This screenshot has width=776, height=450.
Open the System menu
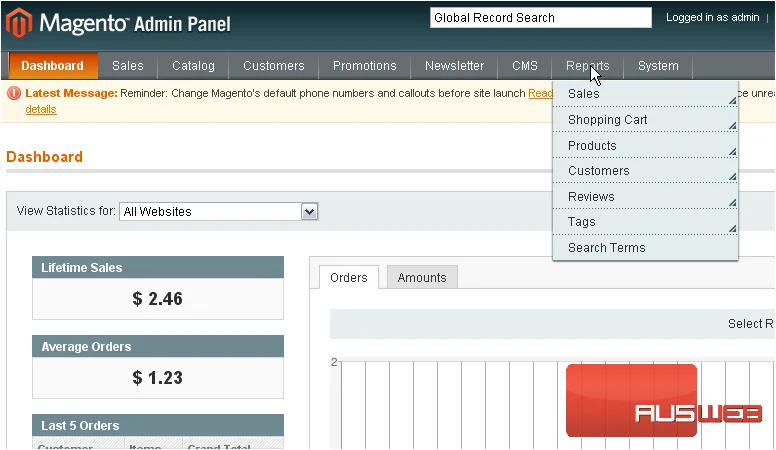(x=658, y=66)
